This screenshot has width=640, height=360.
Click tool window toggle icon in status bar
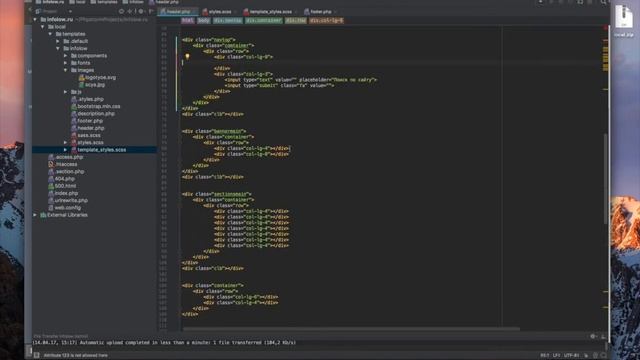tap(36, 355)
